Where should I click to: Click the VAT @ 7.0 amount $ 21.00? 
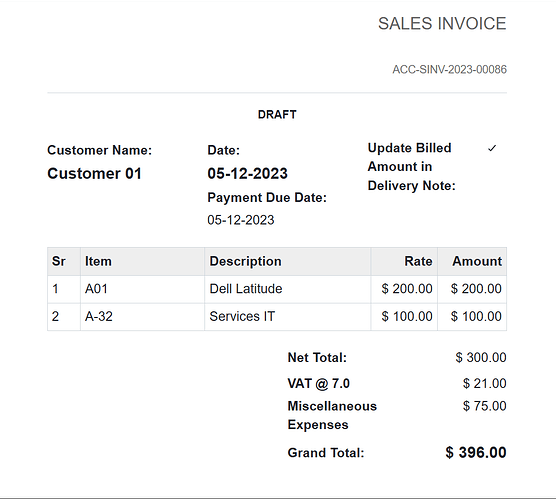pos(484,383)
